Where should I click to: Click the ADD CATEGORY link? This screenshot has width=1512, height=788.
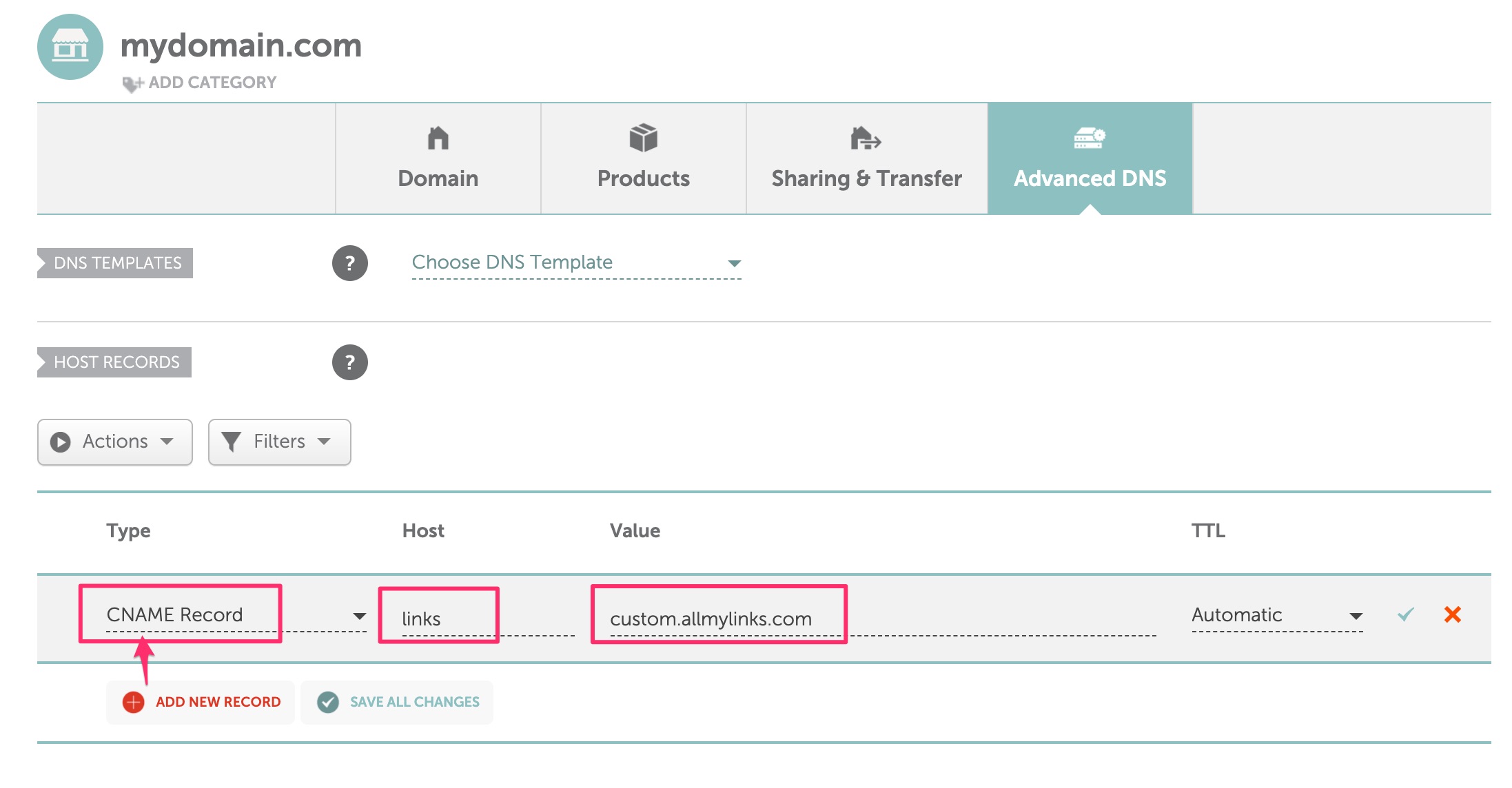212,83
